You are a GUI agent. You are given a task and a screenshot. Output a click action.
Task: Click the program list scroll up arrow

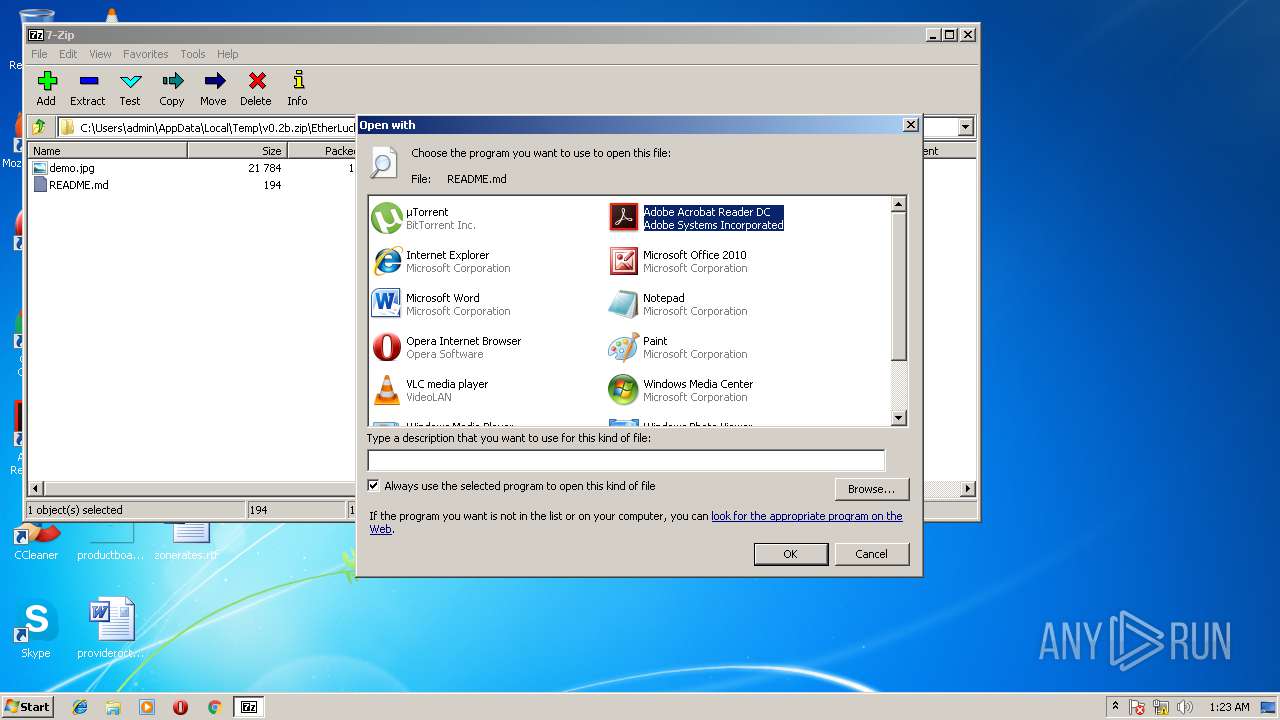point(898,204)
